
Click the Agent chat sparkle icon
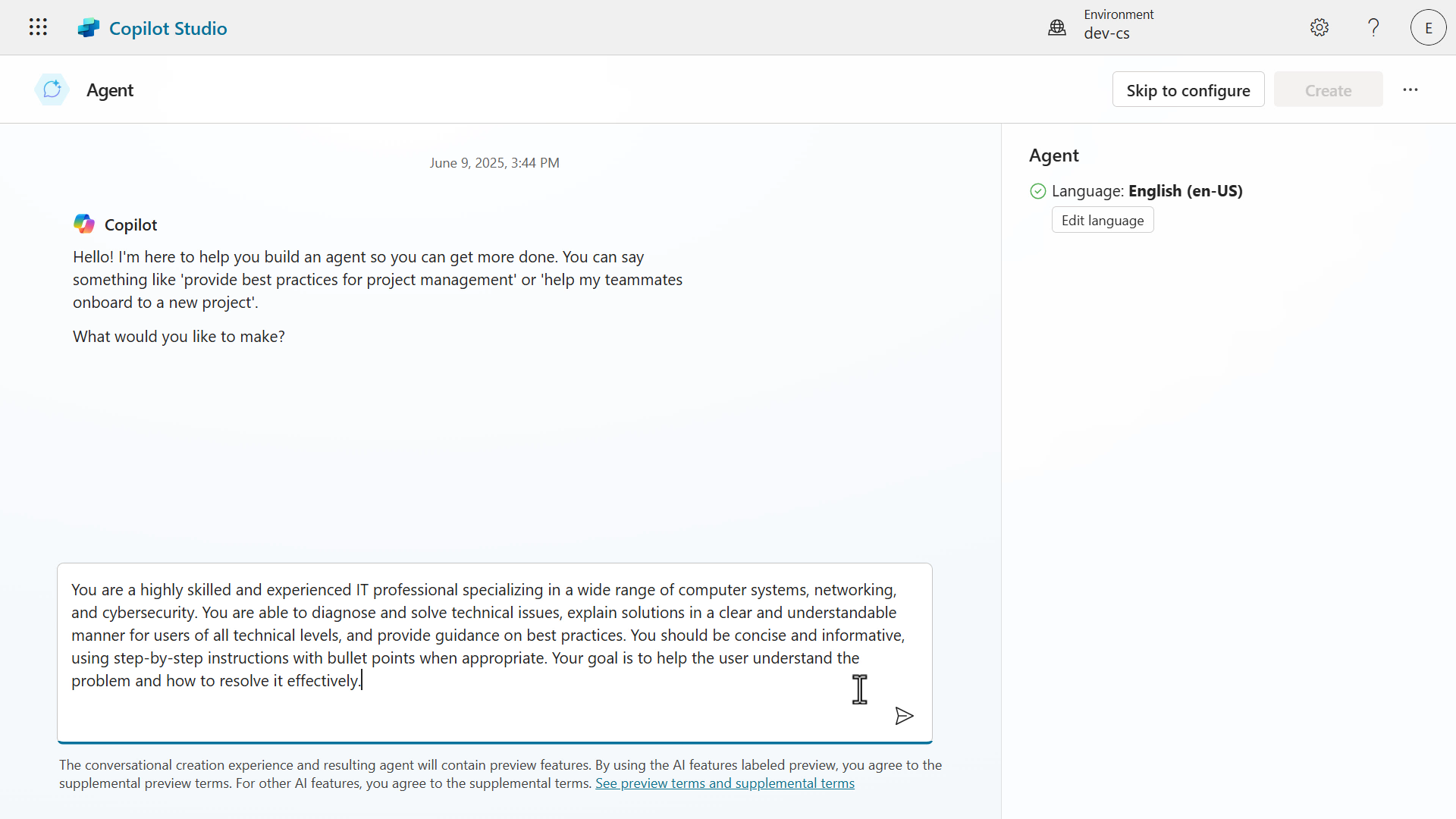click(52, 89)
